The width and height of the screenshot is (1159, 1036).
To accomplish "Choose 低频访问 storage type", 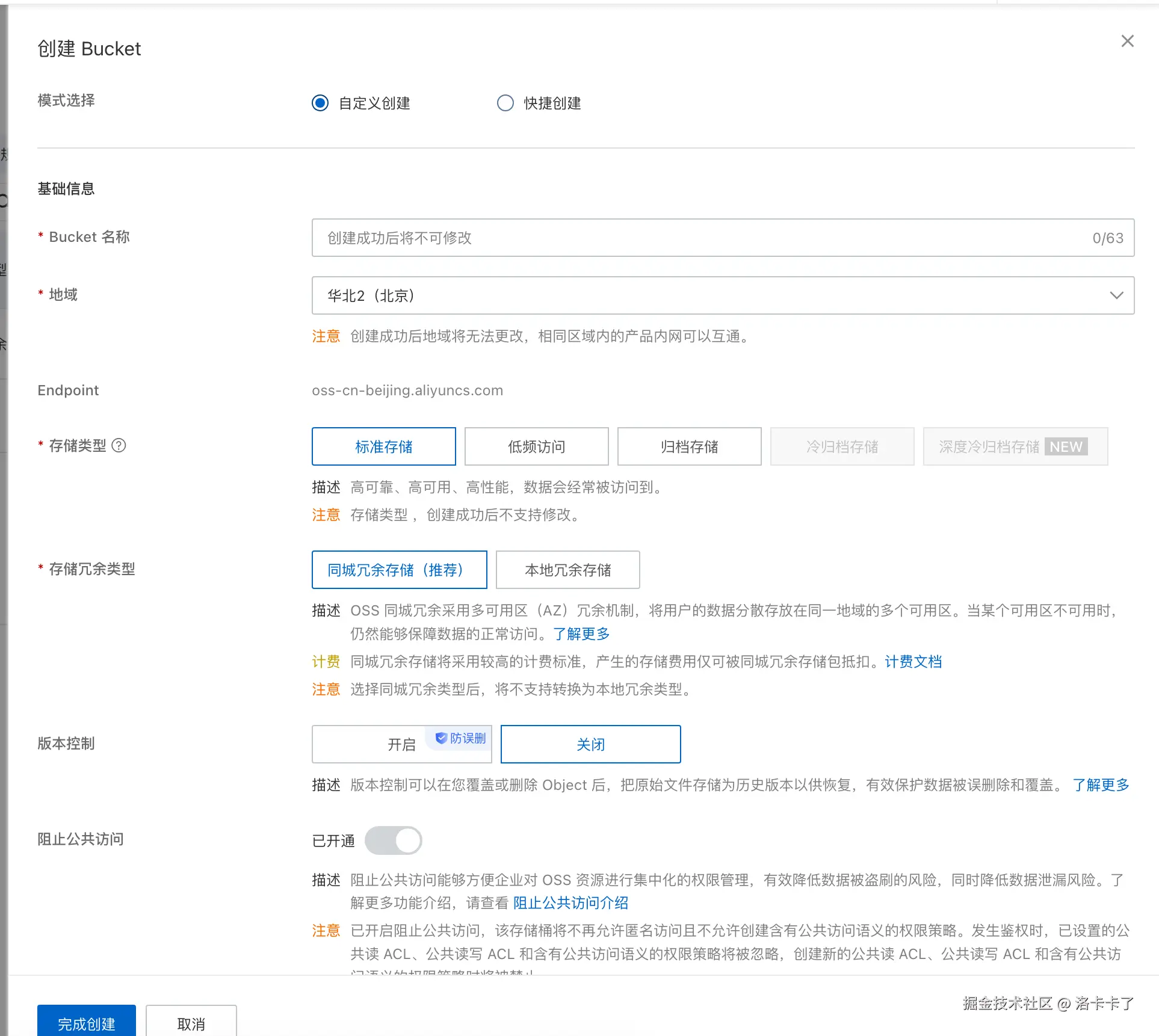I will pos(536,446).
